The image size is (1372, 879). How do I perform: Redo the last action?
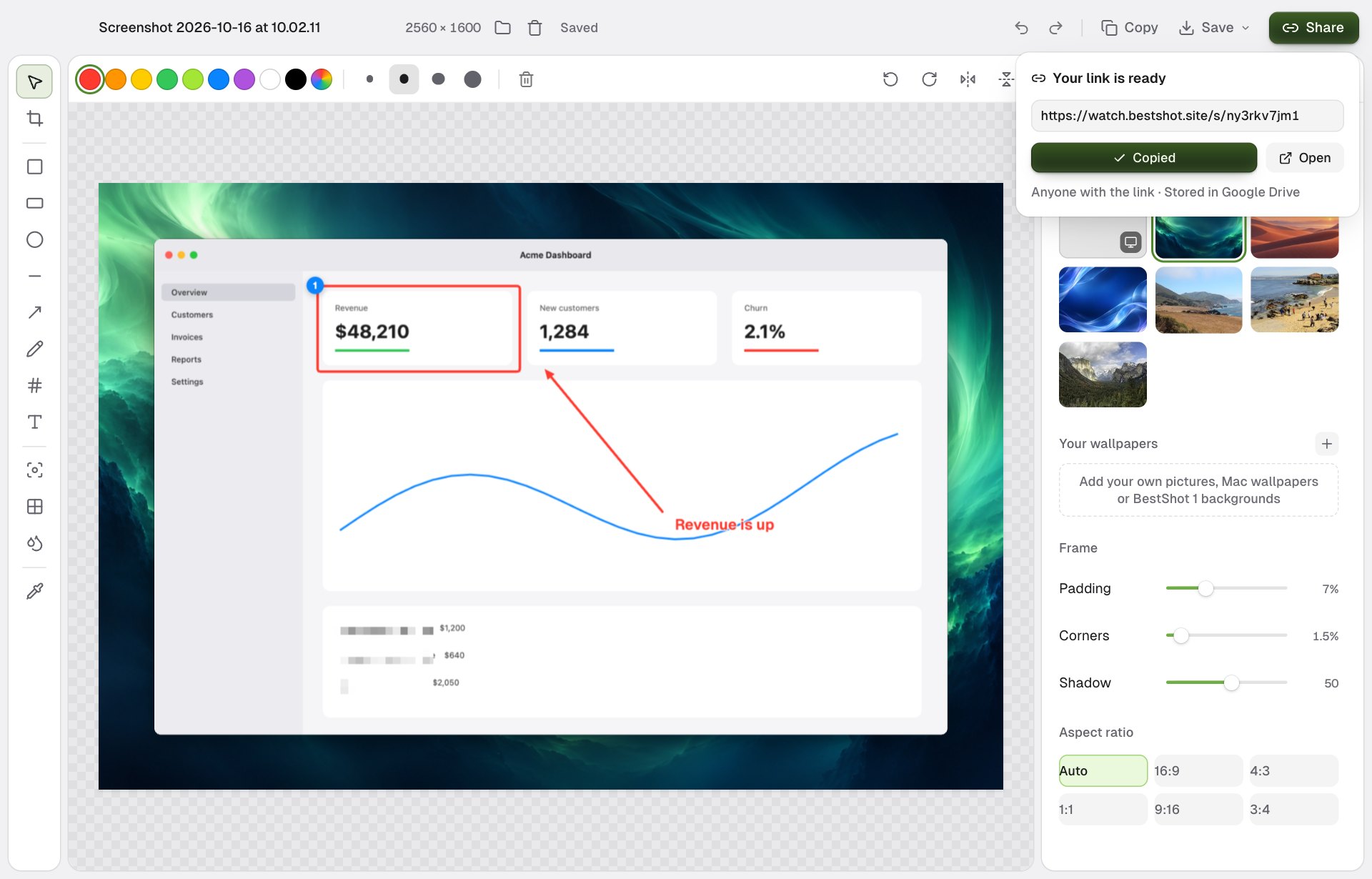click(x=1055, y=28)
